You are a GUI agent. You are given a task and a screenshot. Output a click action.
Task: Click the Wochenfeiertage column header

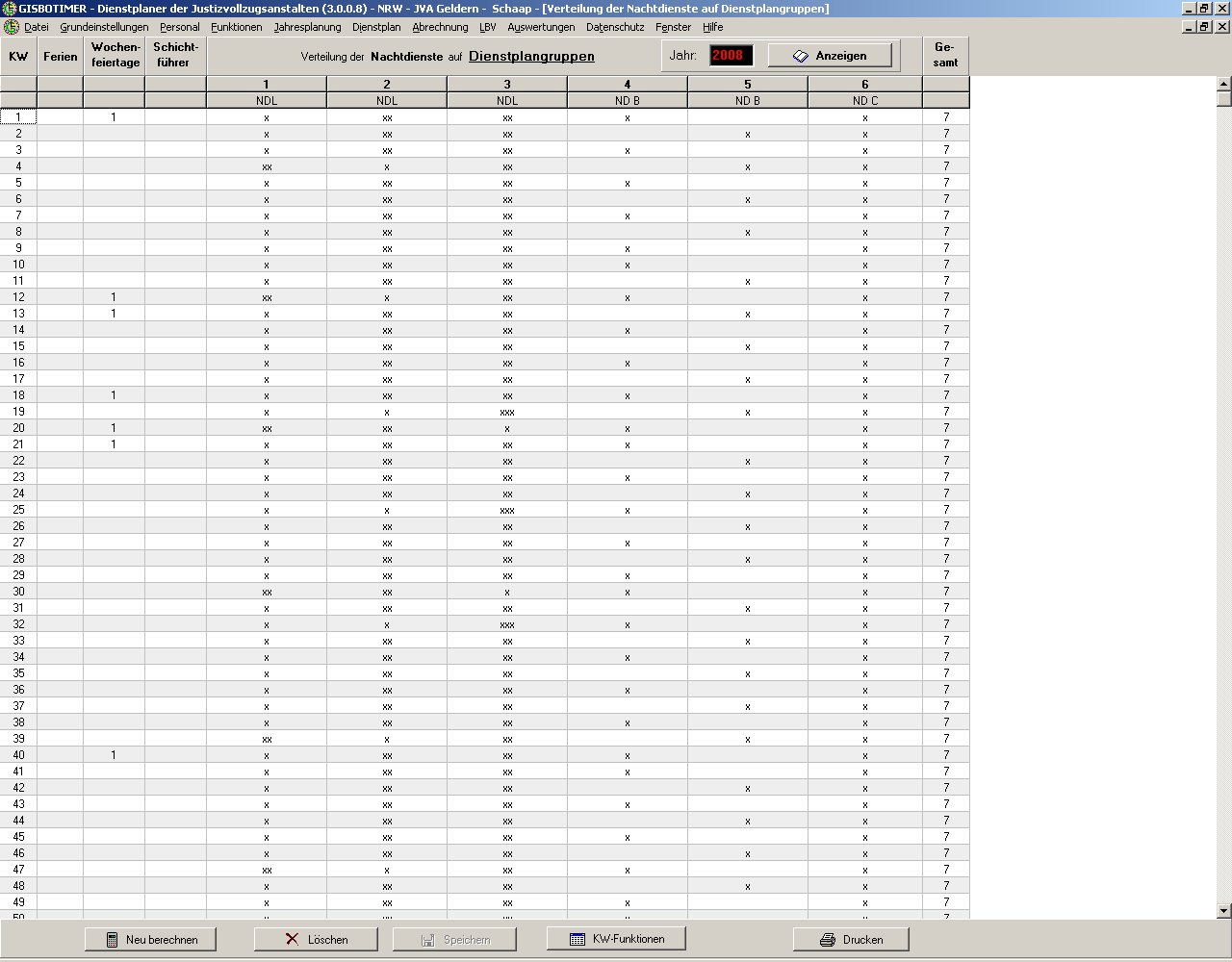pos(115,55)
